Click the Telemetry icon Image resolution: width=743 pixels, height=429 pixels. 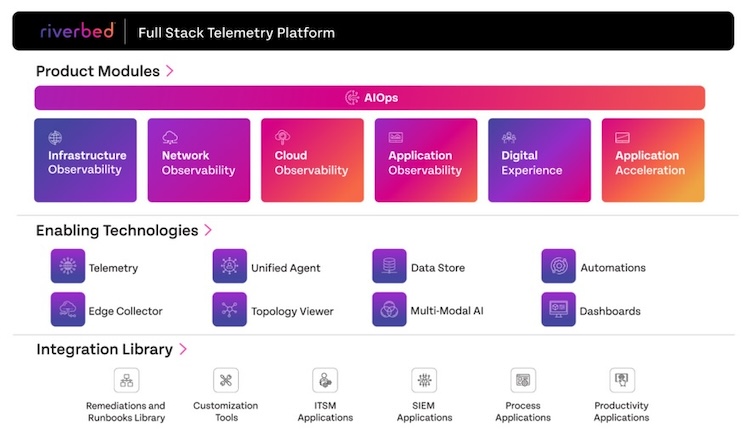click(x=68, y=266)
